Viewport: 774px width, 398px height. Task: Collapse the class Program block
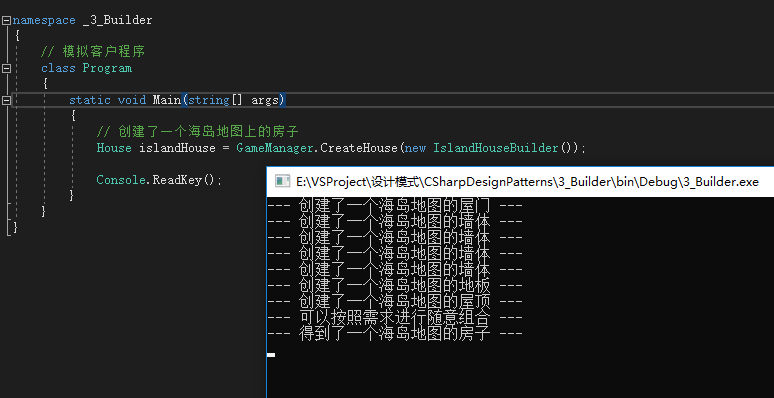click(x=6, y=68)
